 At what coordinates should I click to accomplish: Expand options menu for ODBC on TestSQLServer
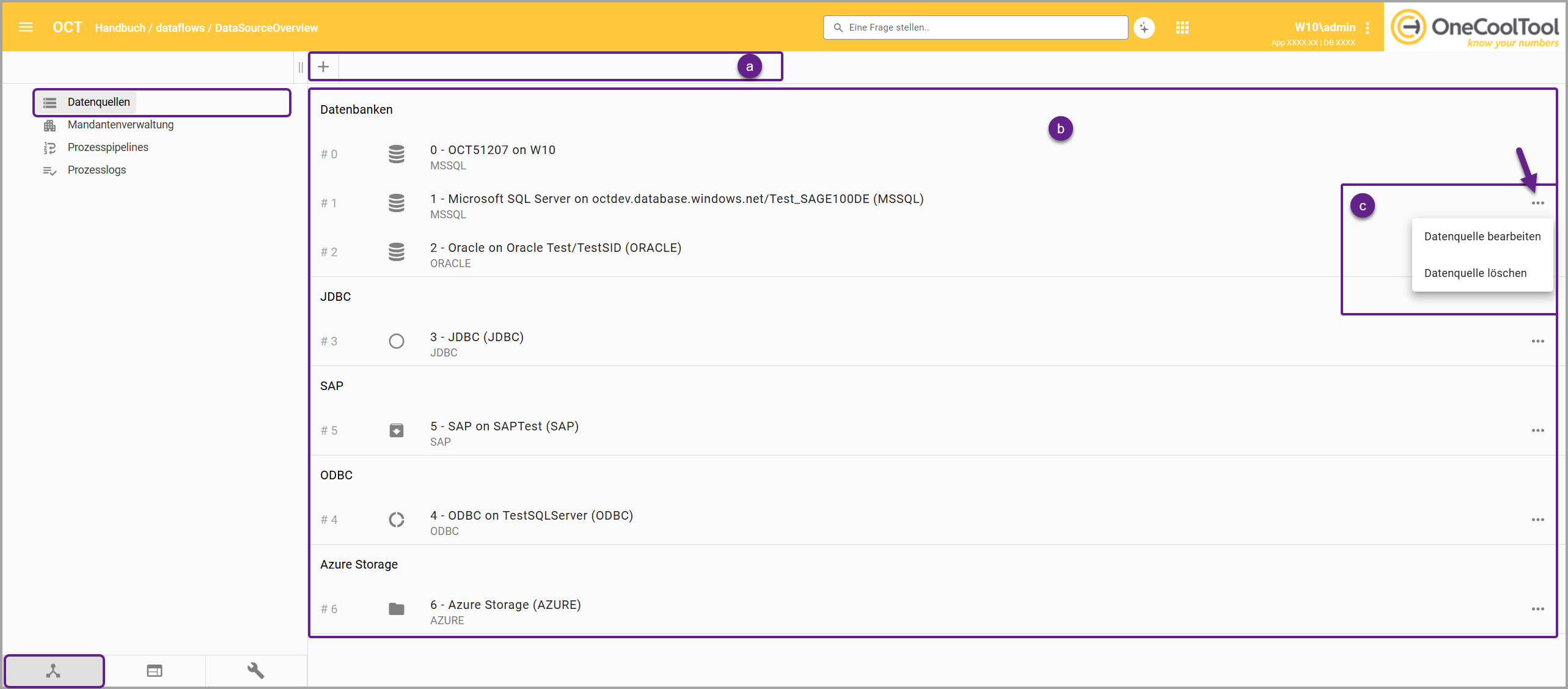pyautogui.click(x=1537, y=520)
